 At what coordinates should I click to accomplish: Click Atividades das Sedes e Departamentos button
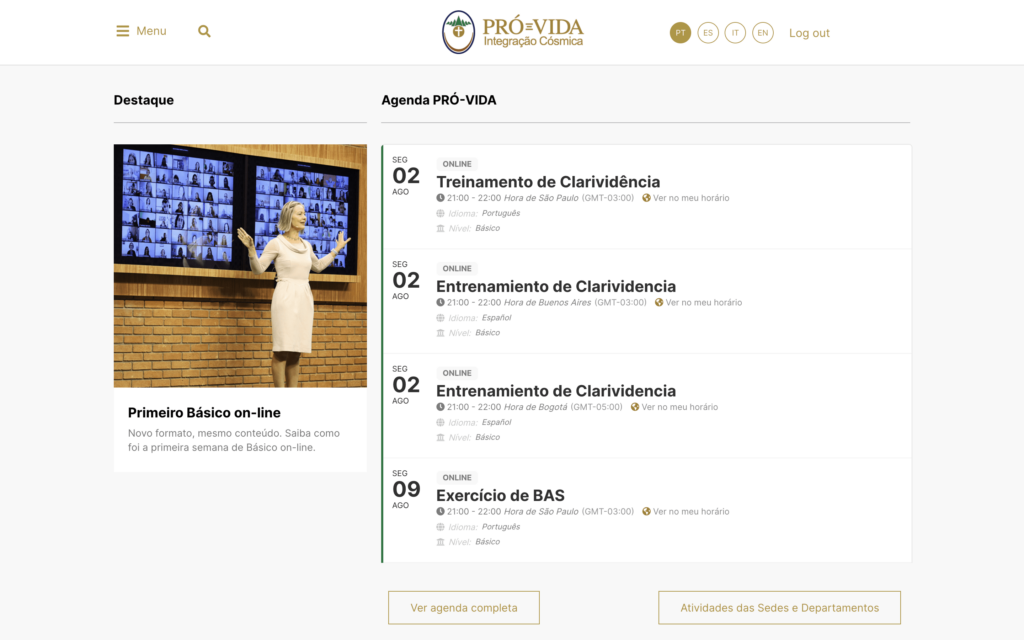coord(779,608)
